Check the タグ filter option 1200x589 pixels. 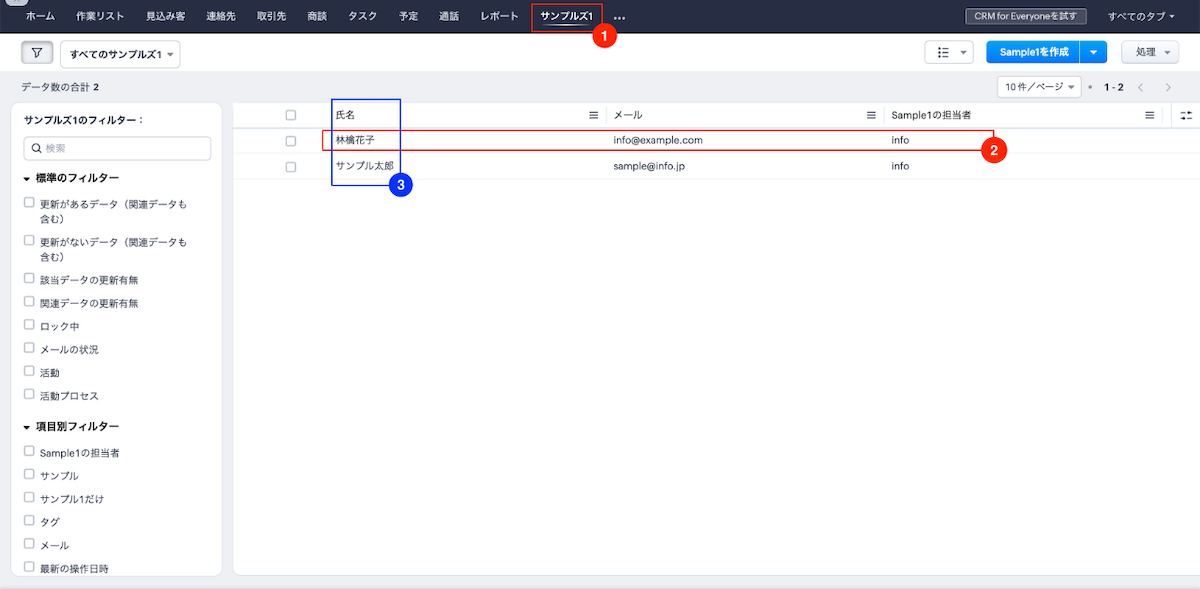29,521
